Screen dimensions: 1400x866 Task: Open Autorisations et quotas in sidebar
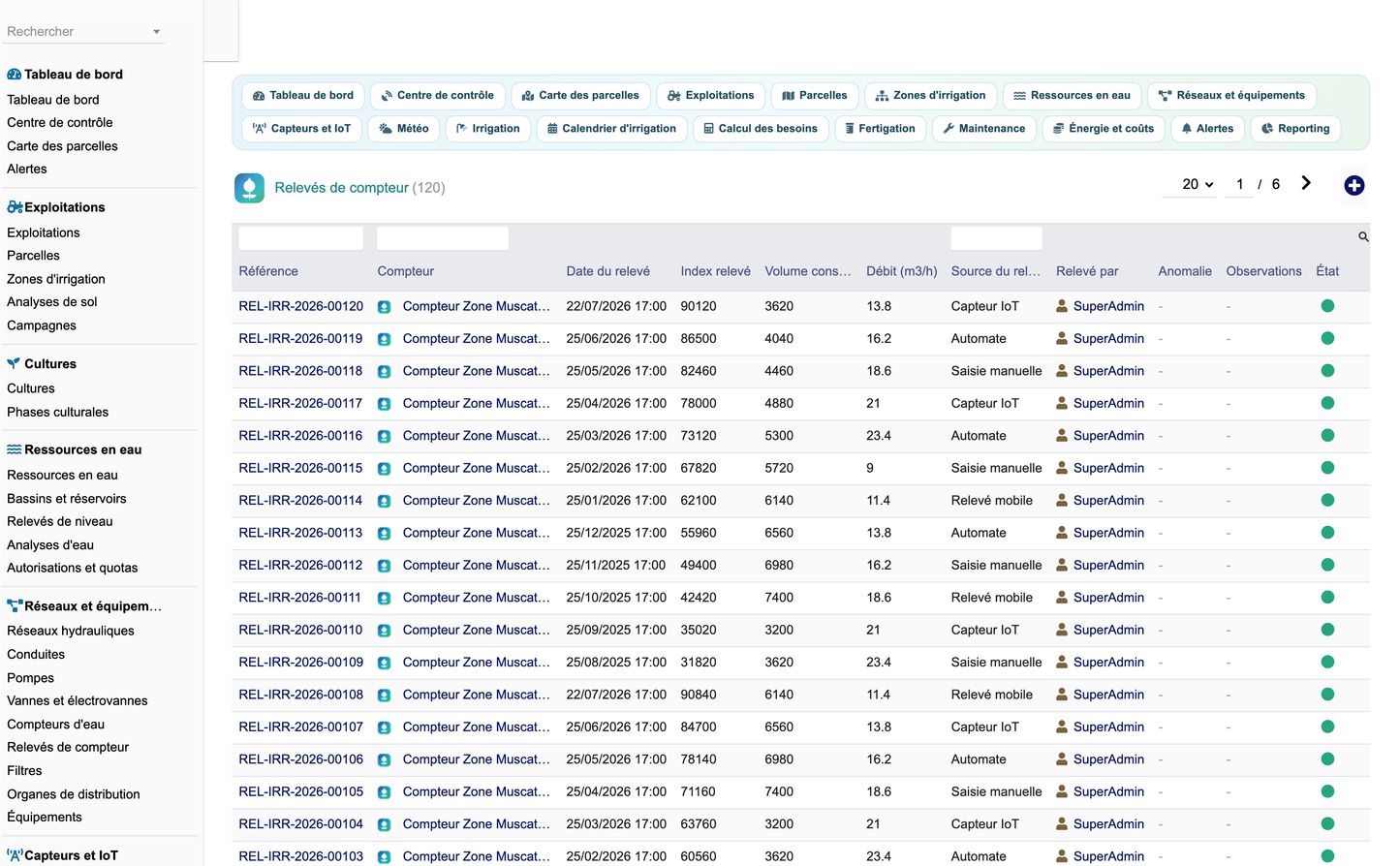[72, 569]
